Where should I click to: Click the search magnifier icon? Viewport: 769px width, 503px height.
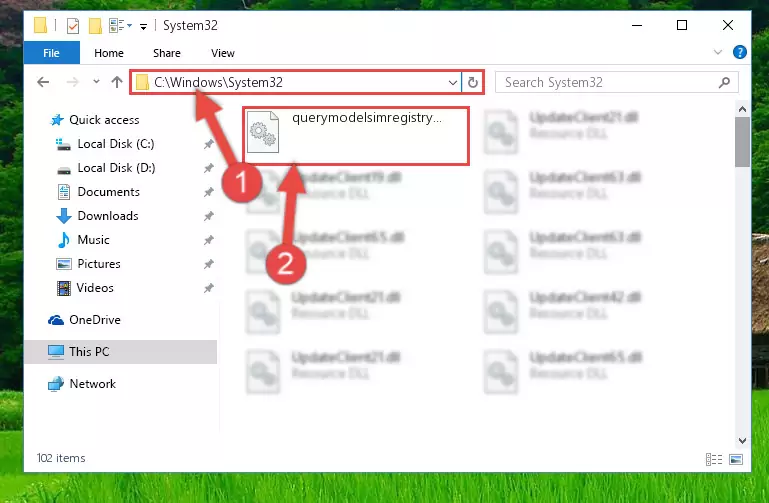click(724, 82)
